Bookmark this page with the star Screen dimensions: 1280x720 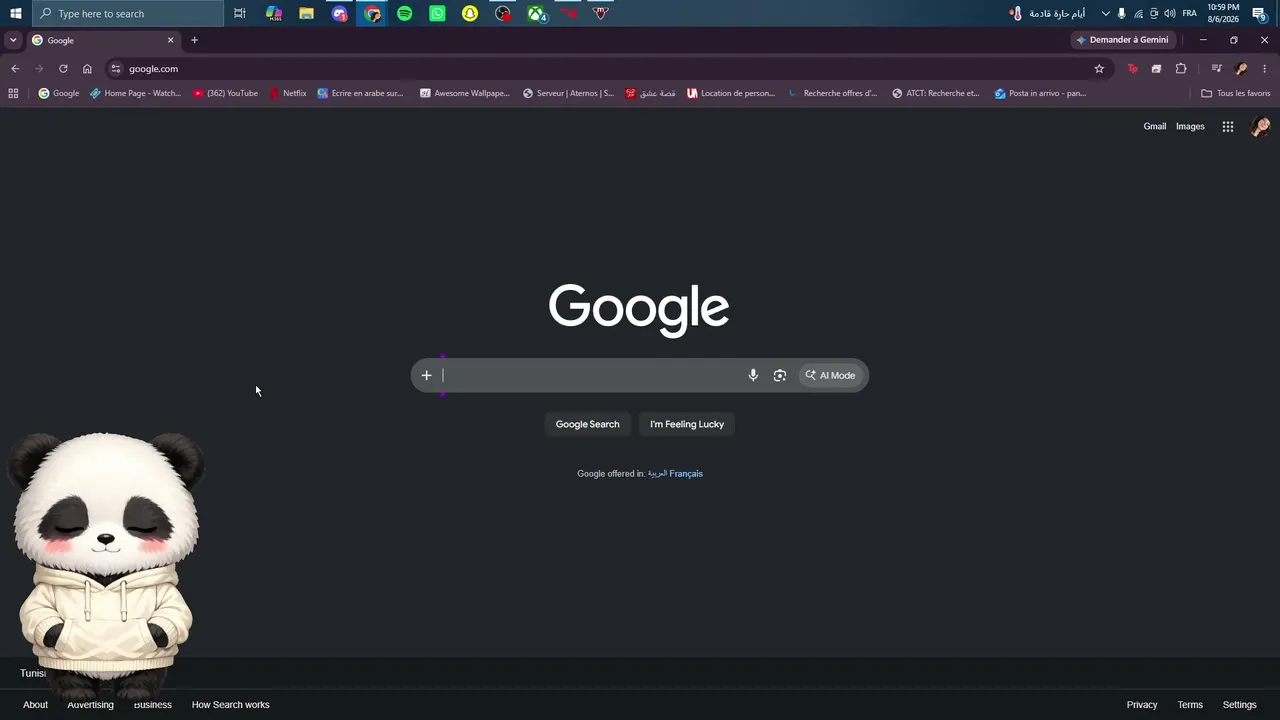point(1099,69)
